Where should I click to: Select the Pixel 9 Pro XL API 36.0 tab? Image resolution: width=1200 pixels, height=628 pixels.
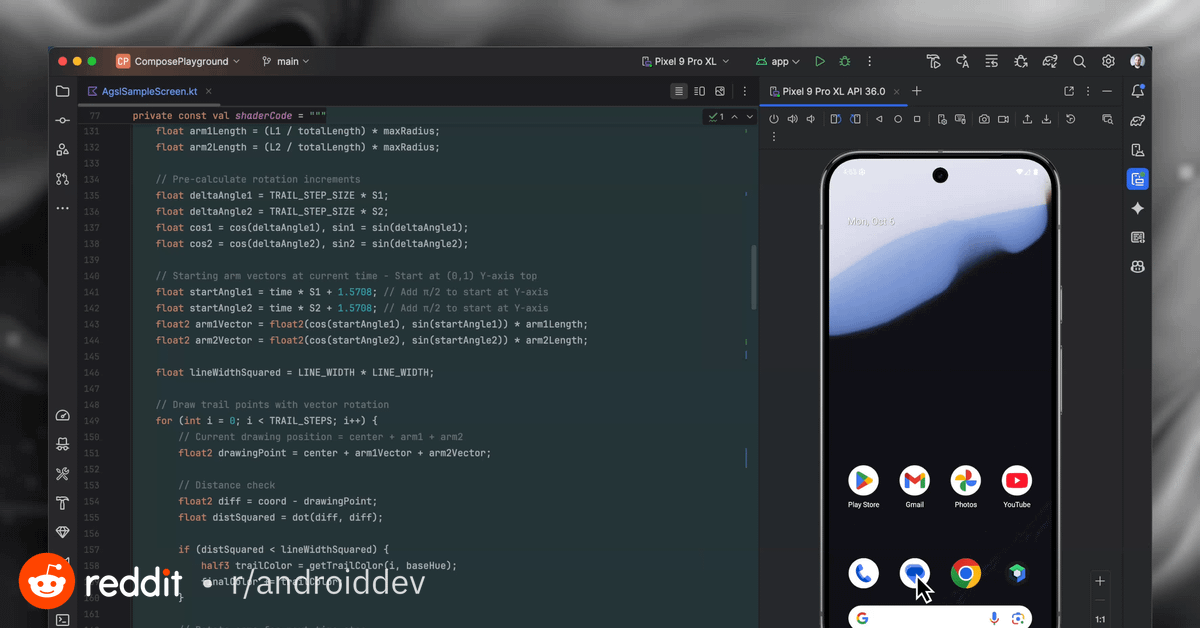point(833,91)
